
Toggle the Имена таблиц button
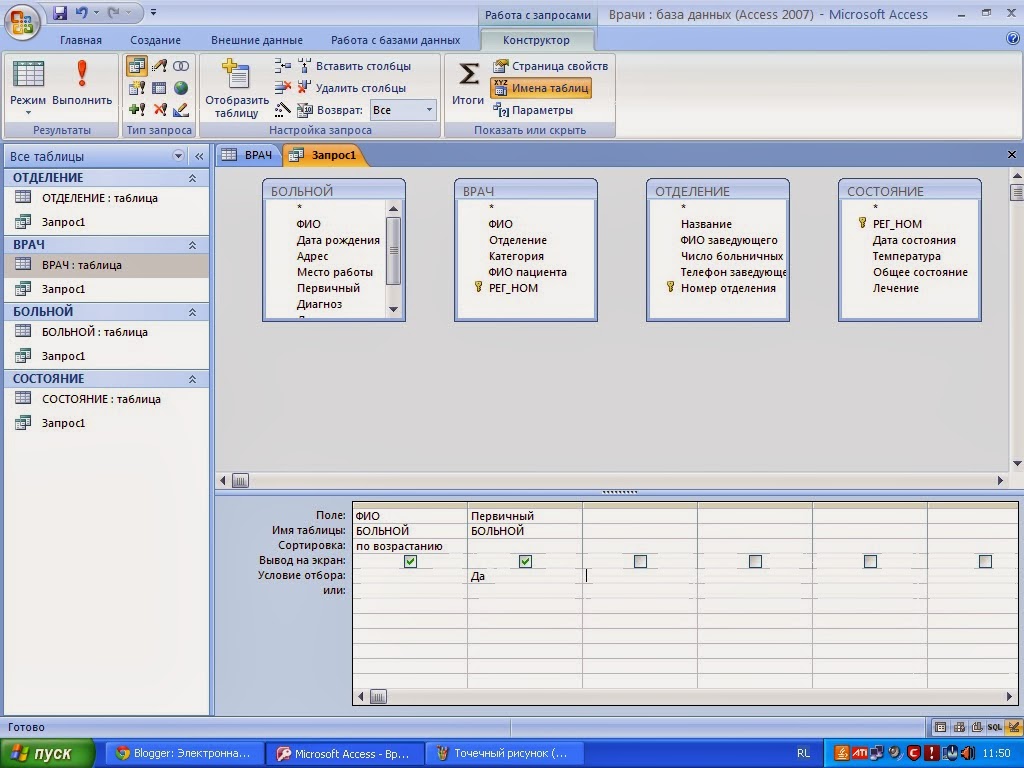click(541, 88)
